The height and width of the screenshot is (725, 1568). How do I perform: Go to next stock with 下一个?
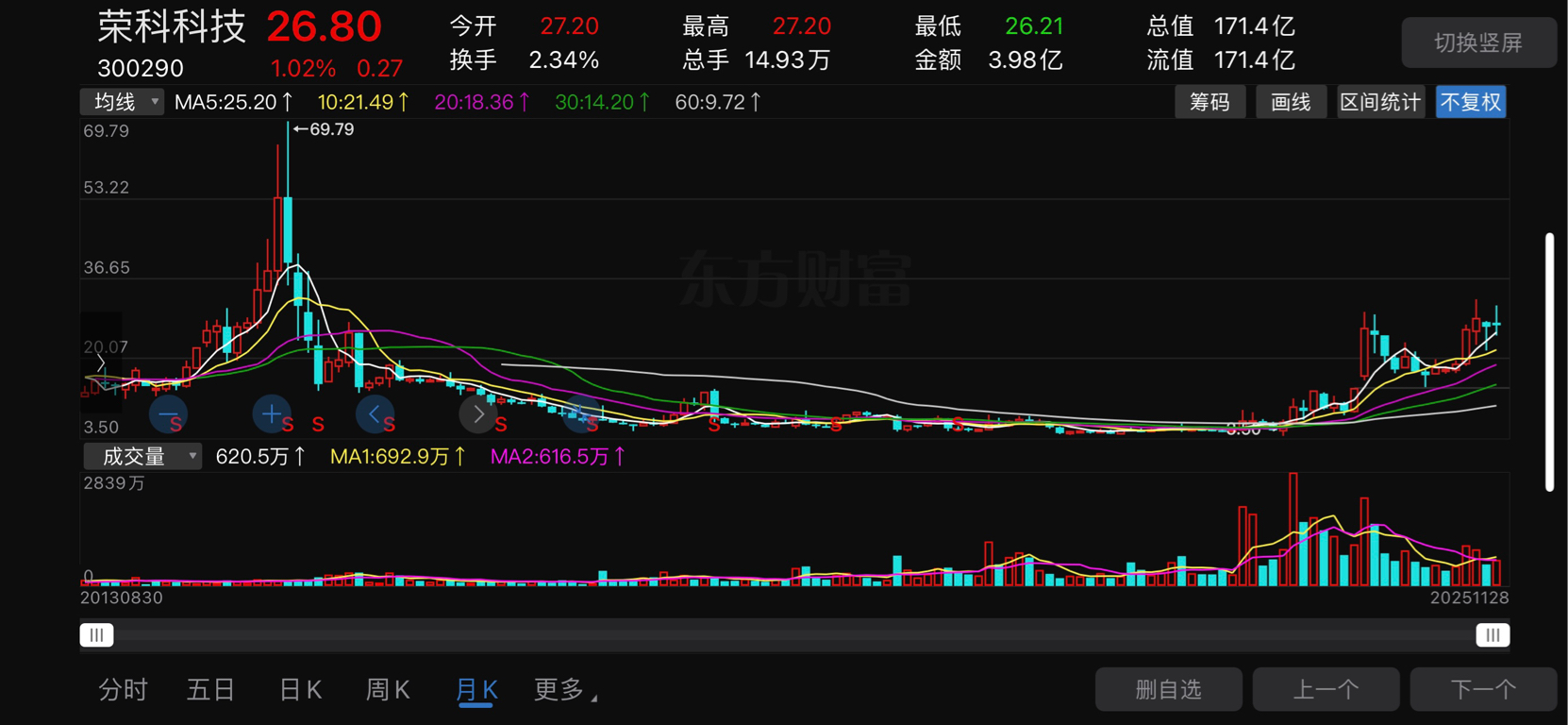pyautogui.click(x=1483, y=689)
